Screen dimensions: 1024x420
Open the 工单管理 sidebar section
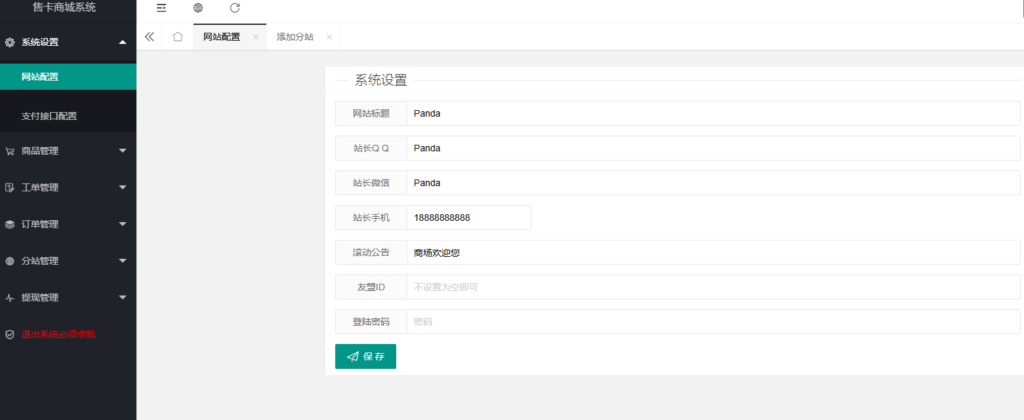tap(68, 187)
